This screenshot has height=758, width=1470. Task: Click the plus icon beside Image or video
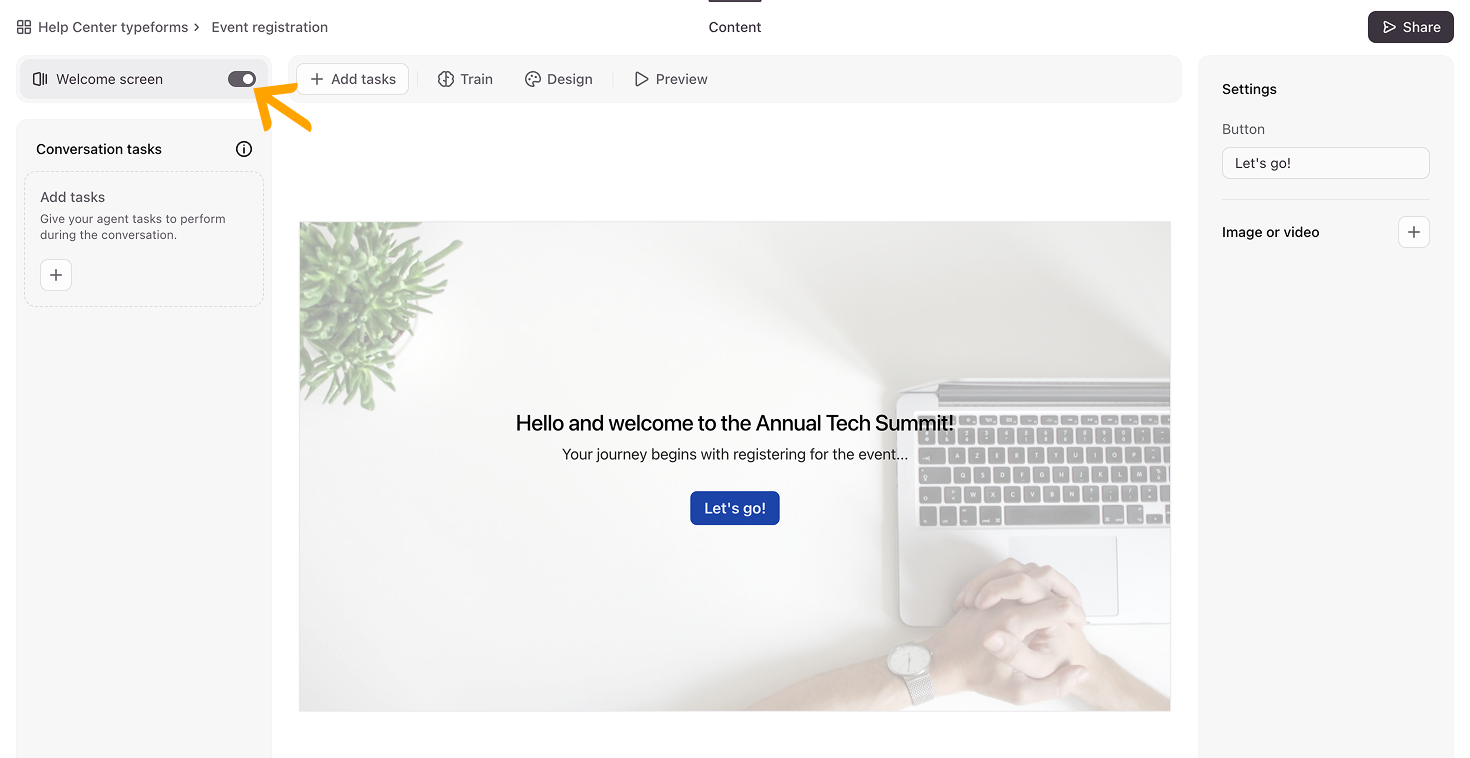1413,232
